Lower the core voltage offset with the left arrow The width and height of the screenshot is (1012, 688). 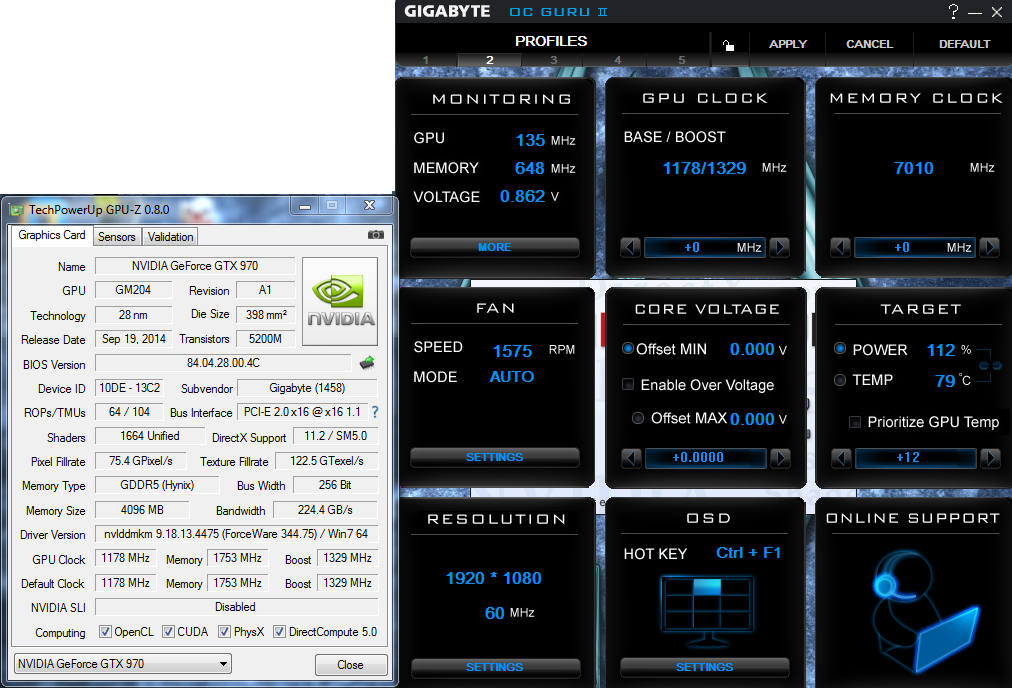[631, 458]
